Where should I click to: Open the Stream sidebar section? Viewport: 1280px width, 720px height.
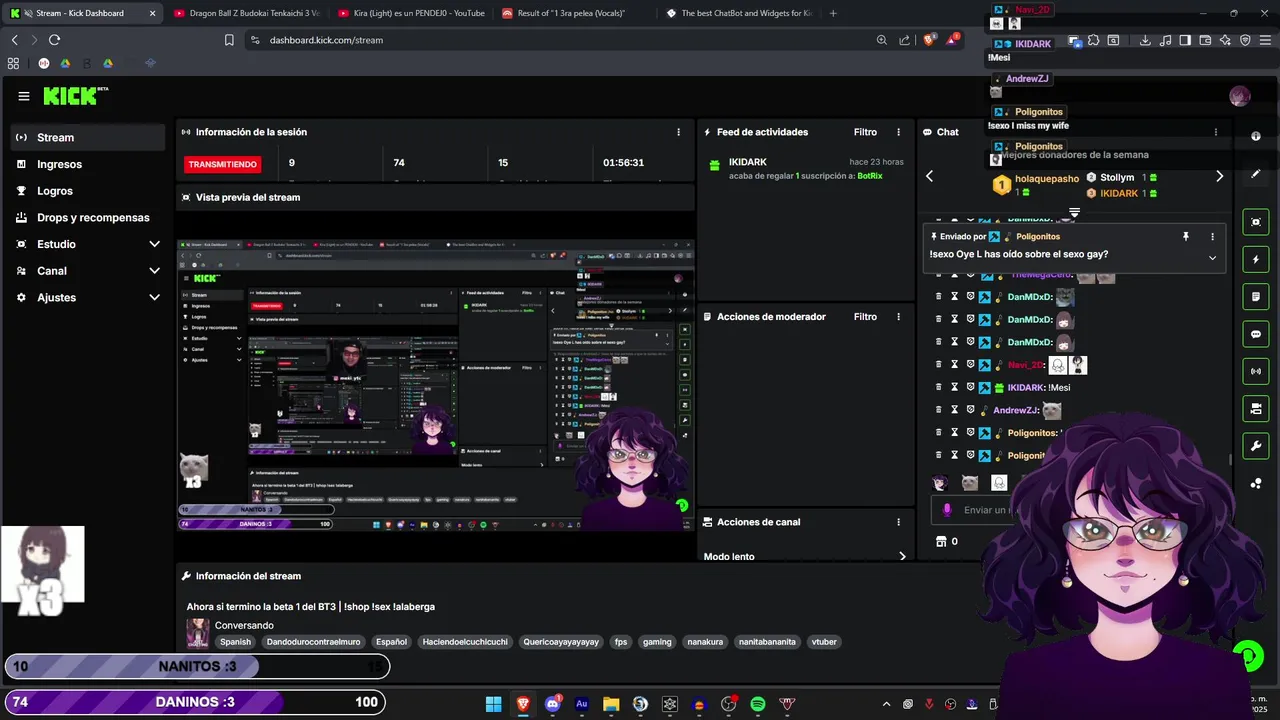point(88,137)
